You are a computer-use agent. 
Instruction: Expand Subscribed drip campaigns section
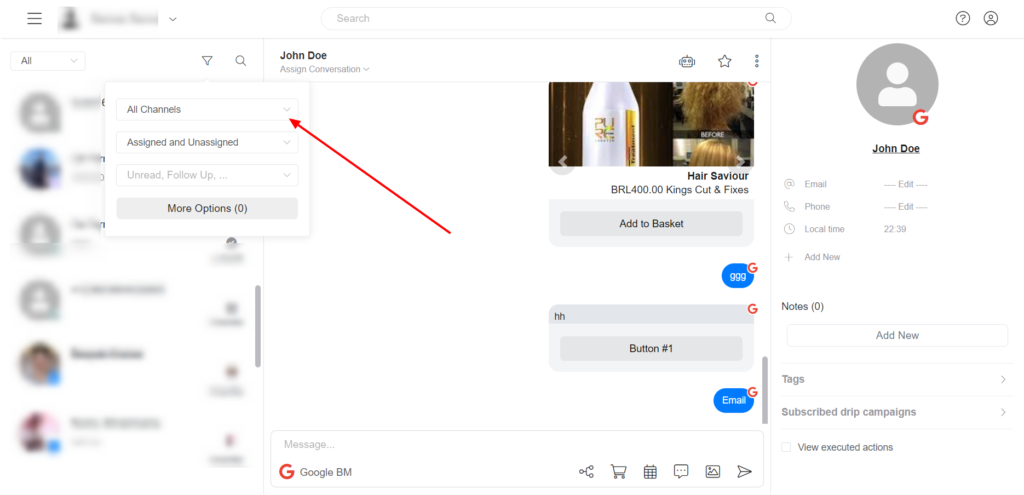897,412
